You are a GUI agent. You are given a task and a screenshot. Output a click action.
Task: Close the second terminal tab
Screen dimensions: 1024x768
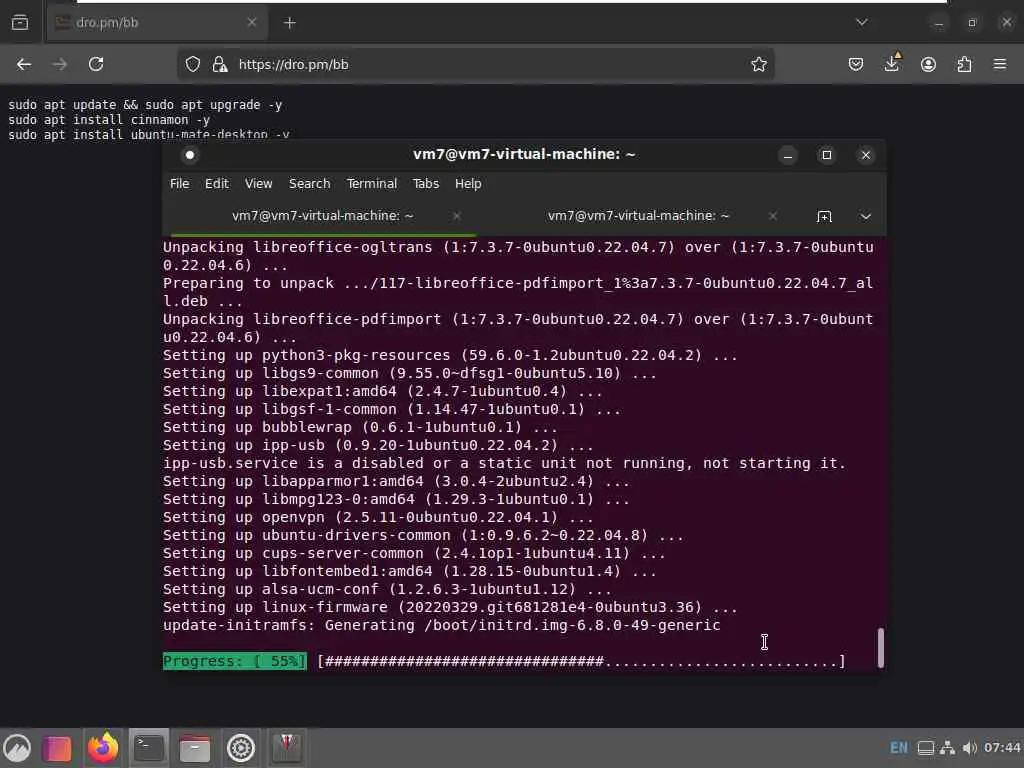point(773,216)
